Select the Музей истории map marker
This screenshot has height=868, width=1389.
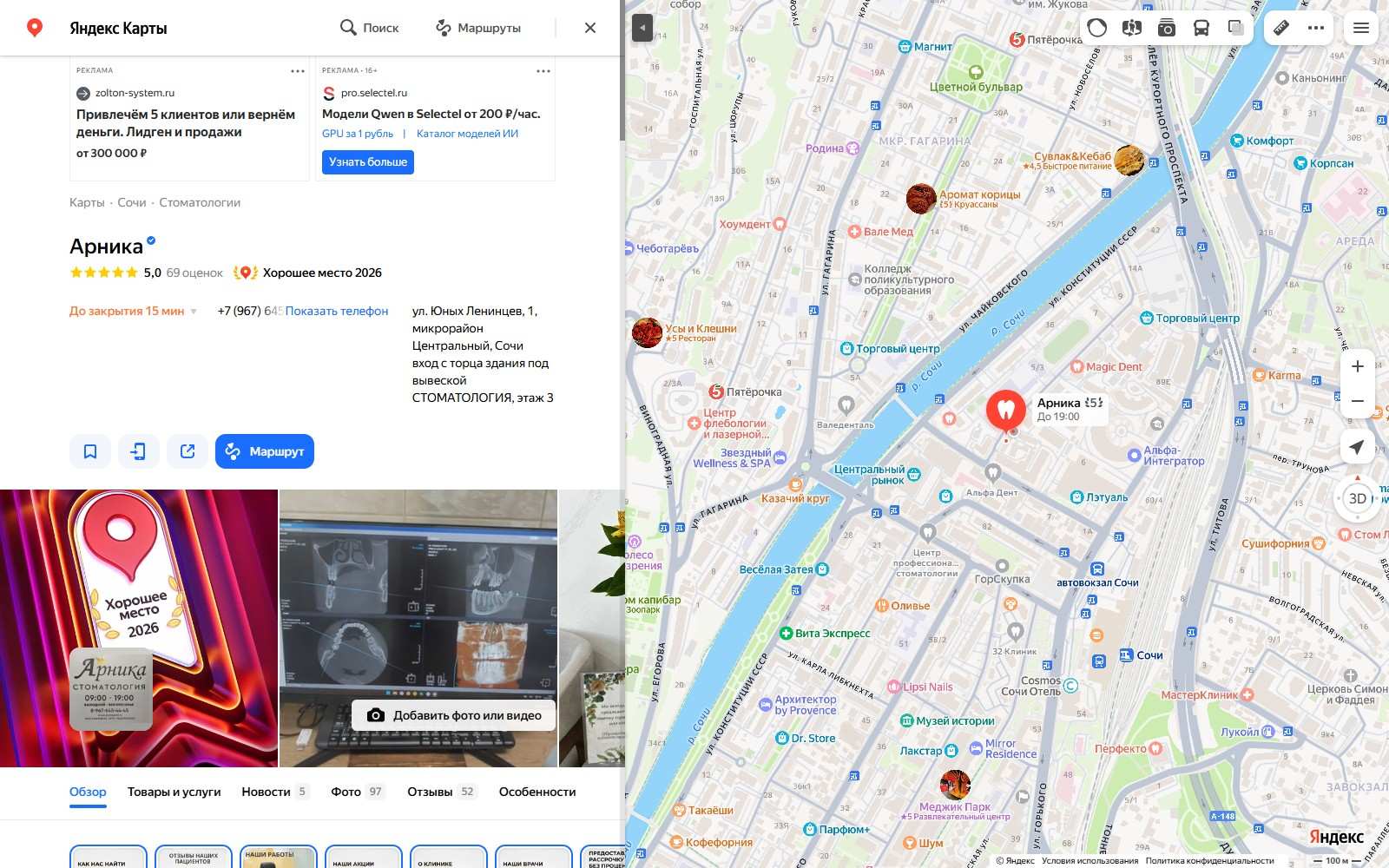[947, 720]
